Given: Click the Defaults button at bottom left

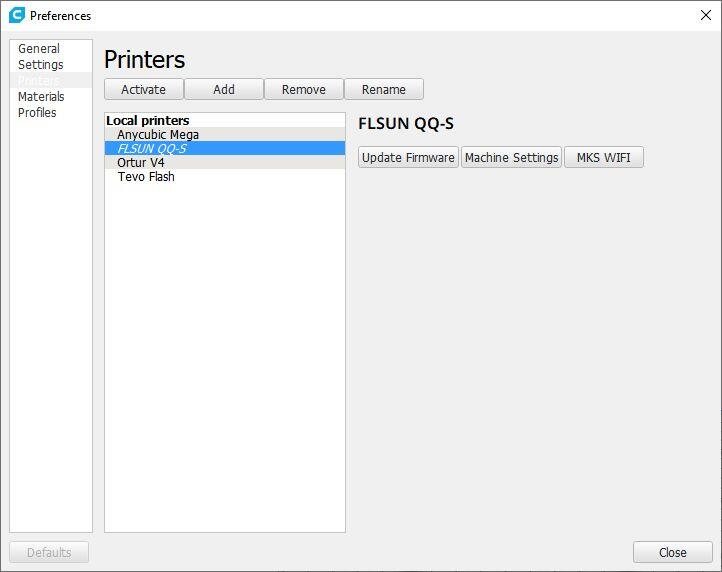Looking at the screenshot, I should click(49, 552).
